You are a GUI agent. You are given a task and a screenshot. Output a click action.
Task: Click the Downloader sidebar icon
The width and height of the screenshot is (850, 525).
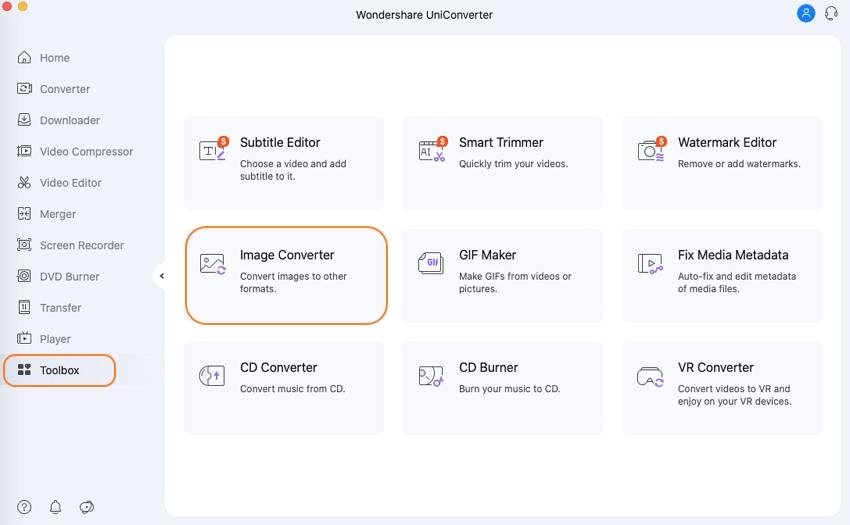click(x=24, y=120)
